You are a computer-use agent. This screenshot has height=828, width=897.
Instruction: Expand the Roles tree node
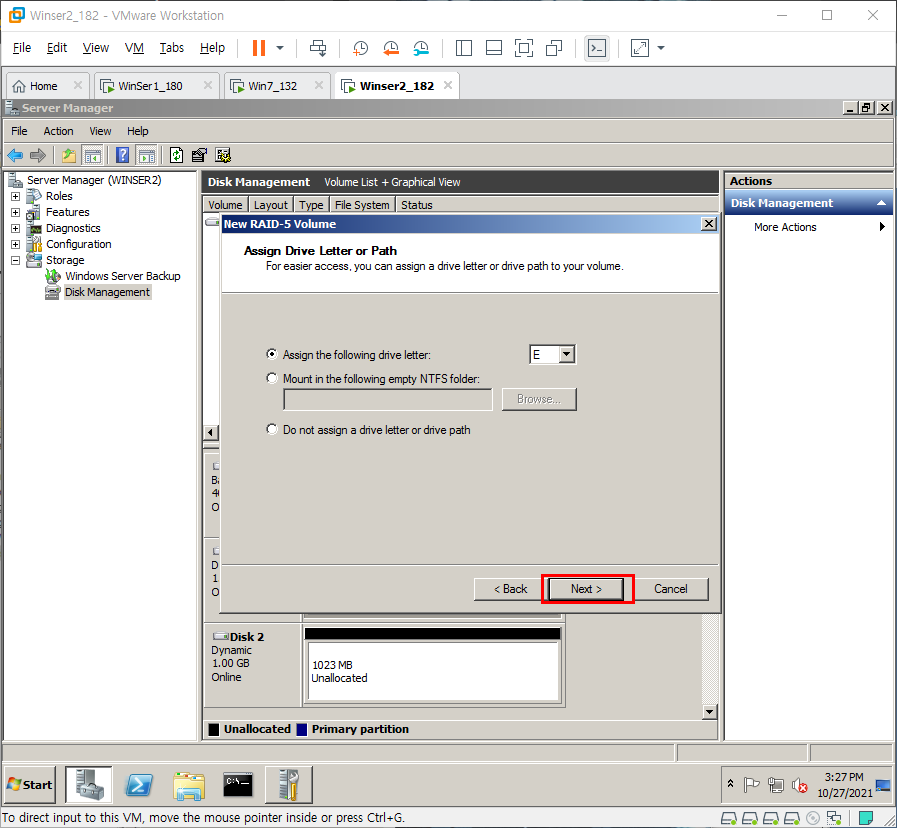(x=15, y=196)
